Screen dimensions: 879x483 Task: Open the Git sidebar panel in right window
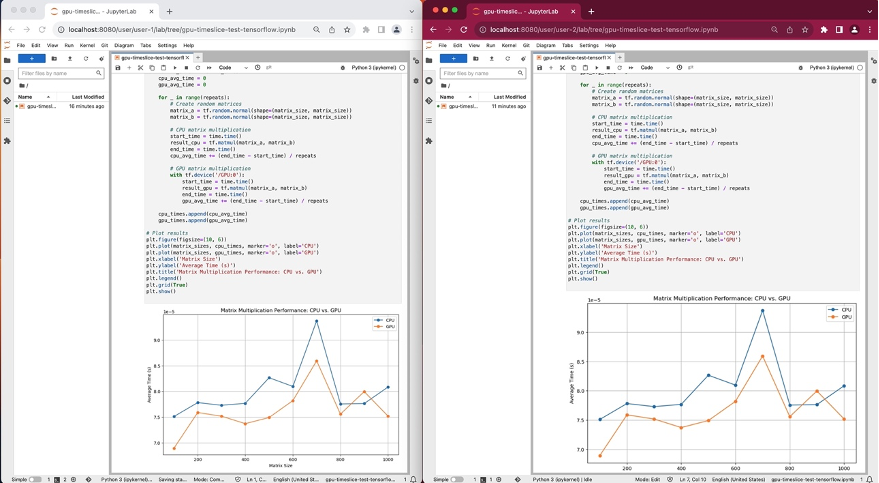coord(430,100)
